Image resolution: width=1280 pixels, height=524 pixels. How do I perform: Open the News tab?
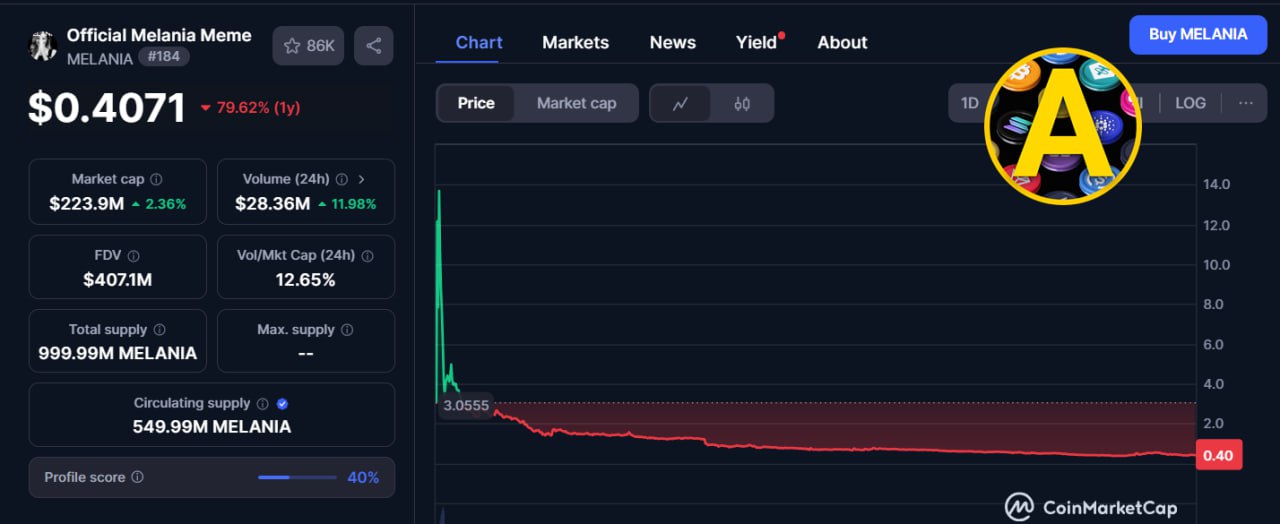(672, 42)
